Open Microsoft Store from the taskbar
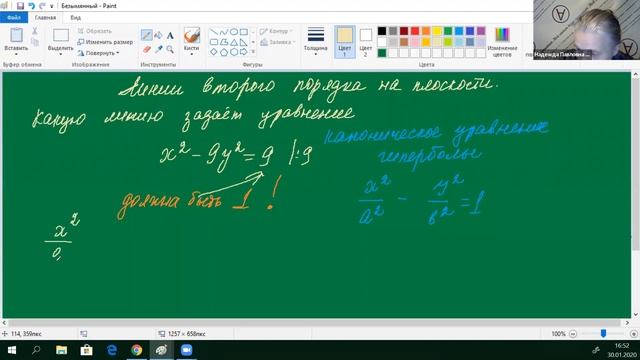 tap(87, 350)
